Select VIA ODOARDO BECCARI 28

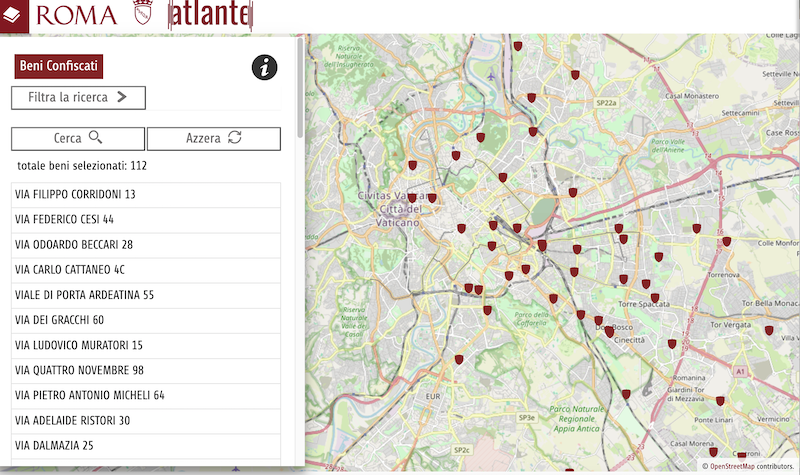[146, 245]
